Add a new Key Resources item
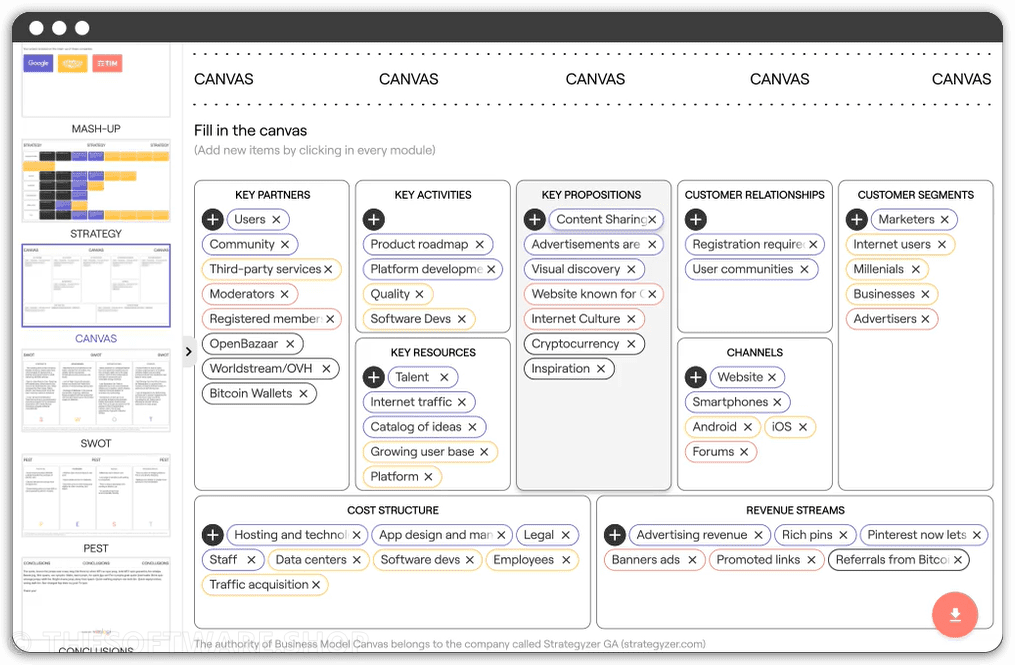This screenshot has width=1015, height=665. pyautogui.click(x=374, y=377)
